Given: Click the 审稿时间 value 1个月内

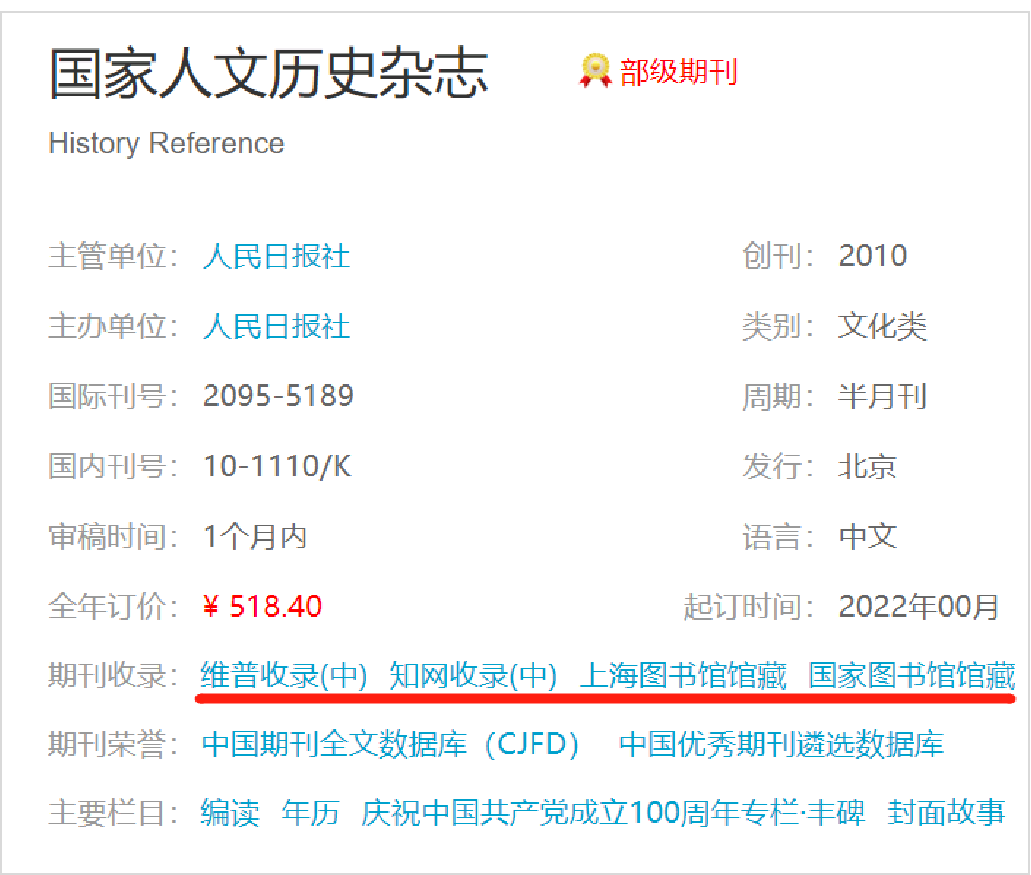Looking at the screenshot, I should (255, 536).
